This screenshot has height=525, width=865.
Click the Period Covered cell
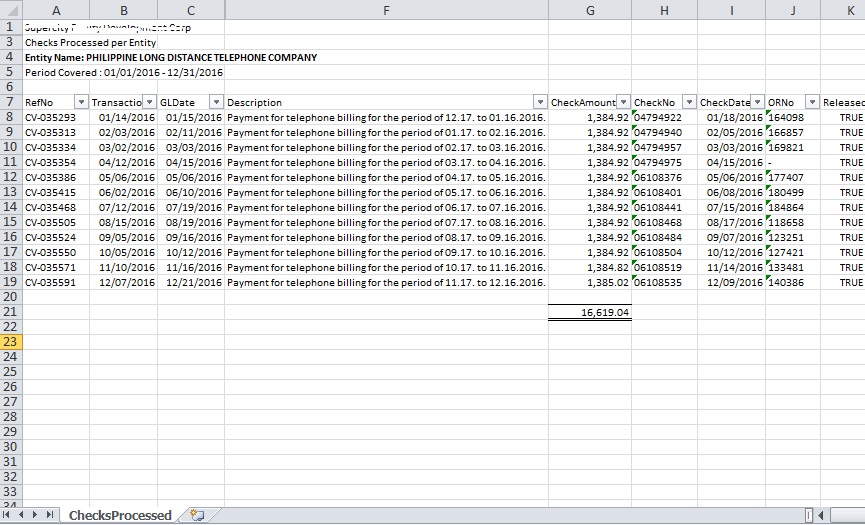pyautogui.click(x=124, y=72)
